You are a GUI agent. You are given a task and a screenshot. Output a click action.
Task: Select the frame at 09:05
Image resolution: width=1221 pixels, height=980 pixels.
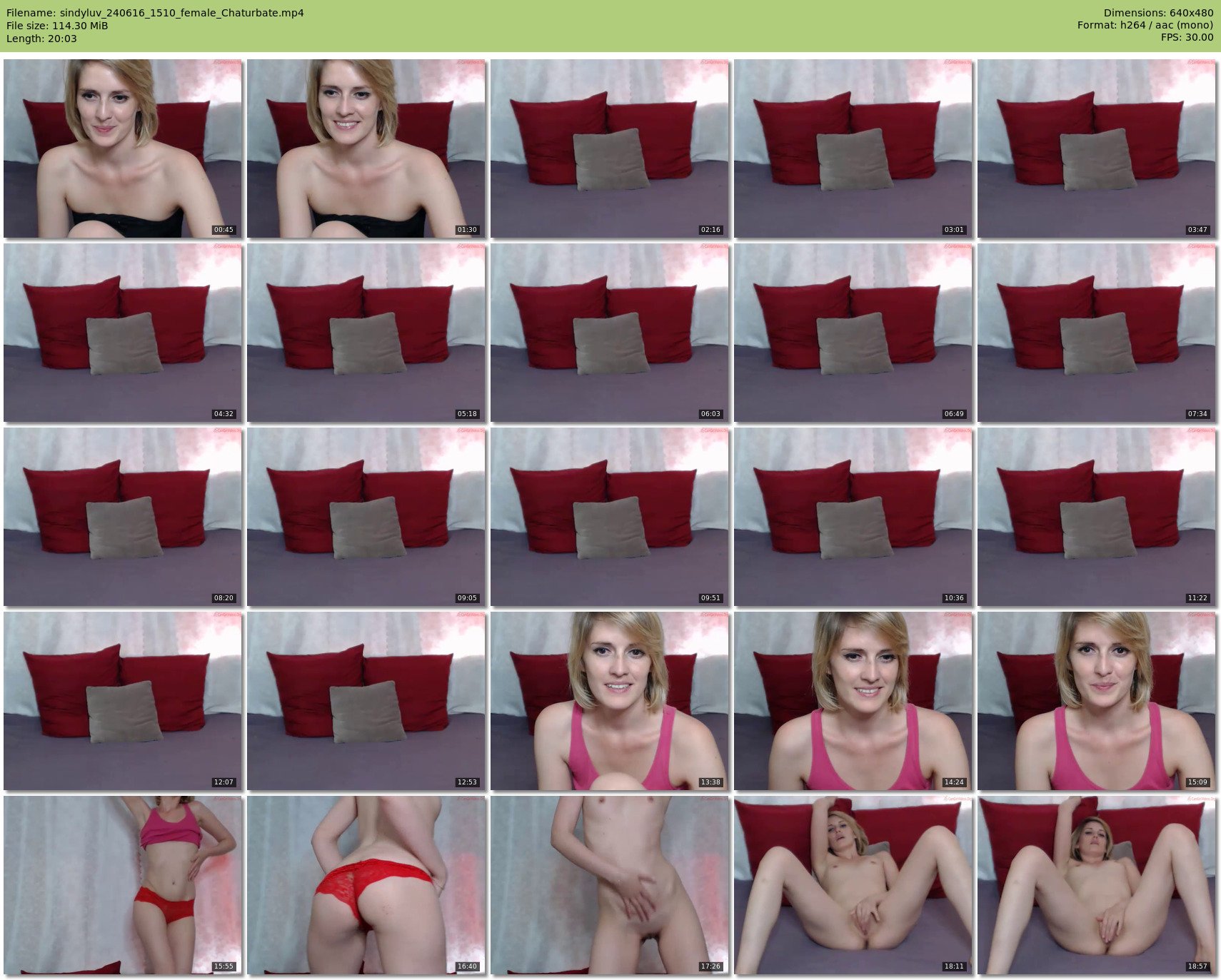click(x=366, y=517)
